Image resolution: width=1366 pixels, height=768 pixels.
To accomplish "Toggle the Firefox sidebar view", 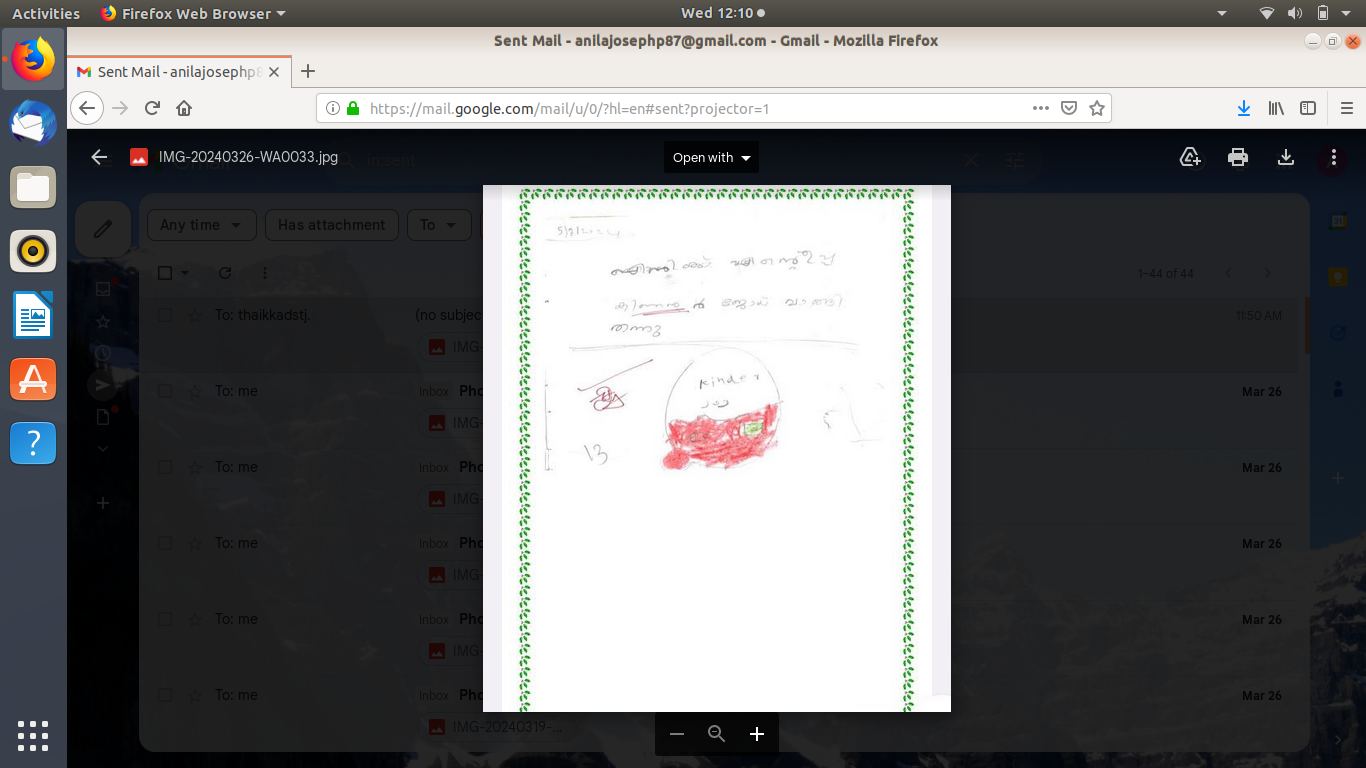I will click(x=1308, y=108).
